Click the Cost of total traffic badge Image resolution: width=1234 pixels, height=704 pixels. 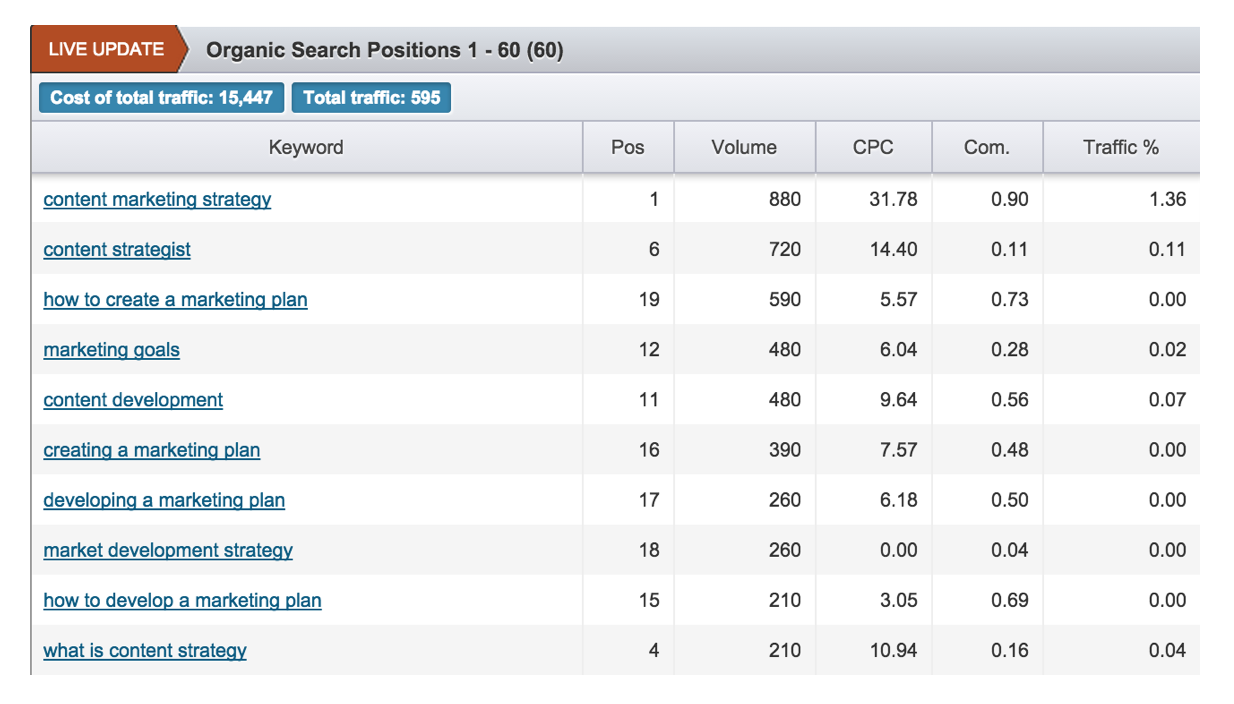pyautogui.click(x=162, y=98)
